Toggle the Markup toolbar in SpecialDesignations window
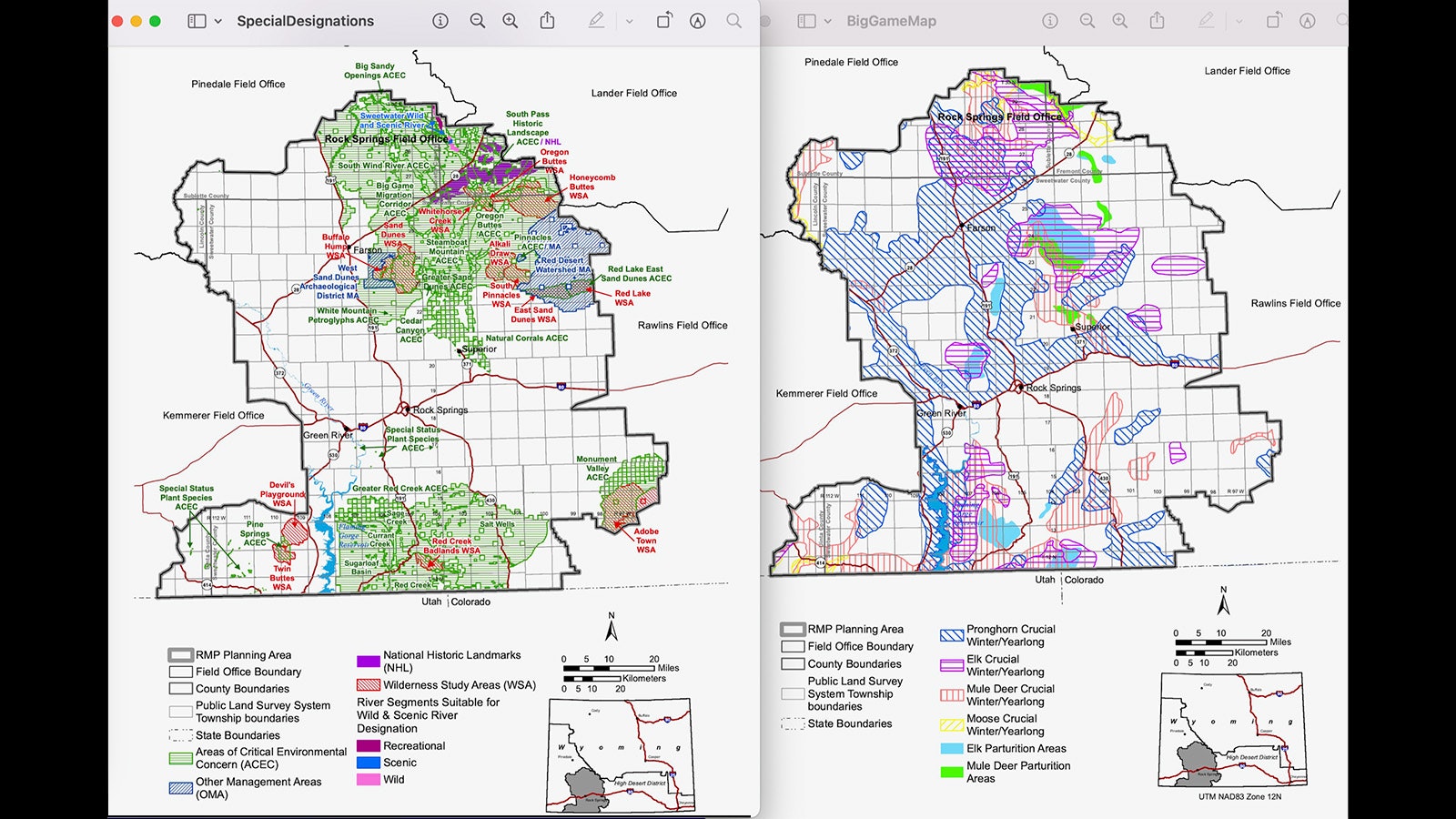Viewport: 1456px width, 819px height. click(698, 21)
